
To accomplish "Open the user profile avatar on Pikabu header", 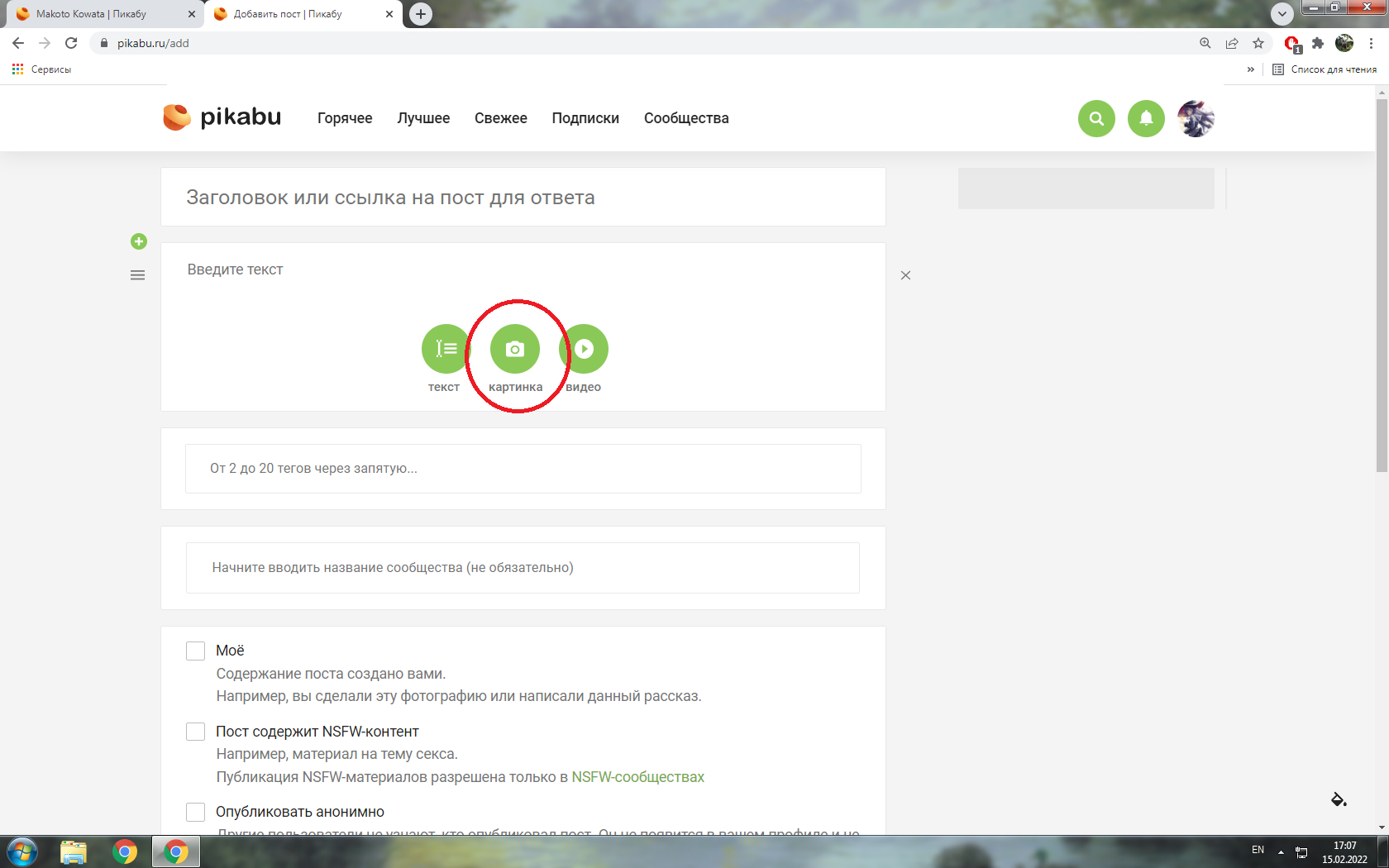I will 1196,118.
